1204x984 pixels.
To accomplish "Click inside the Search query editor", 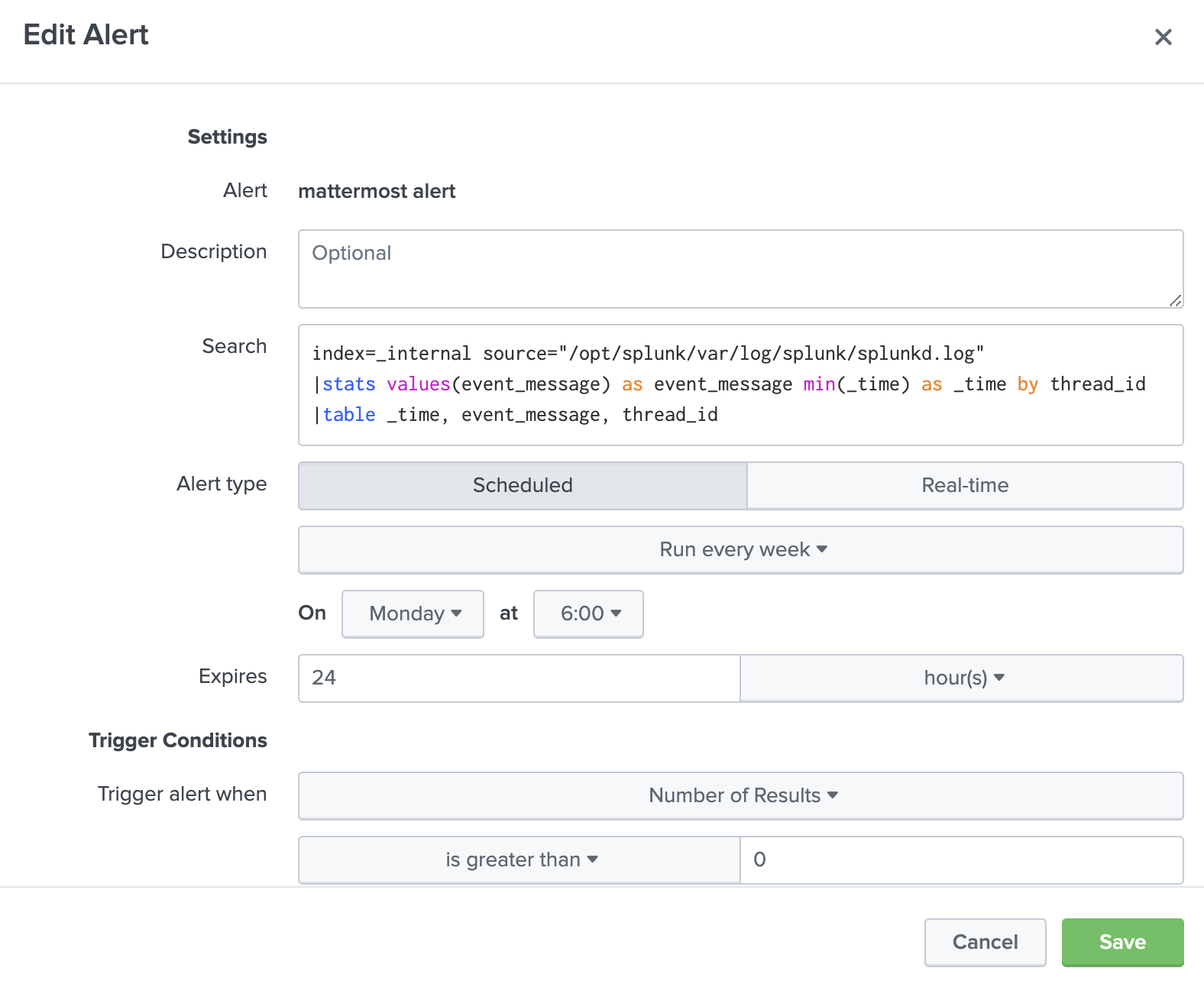I will pos(740,385).
